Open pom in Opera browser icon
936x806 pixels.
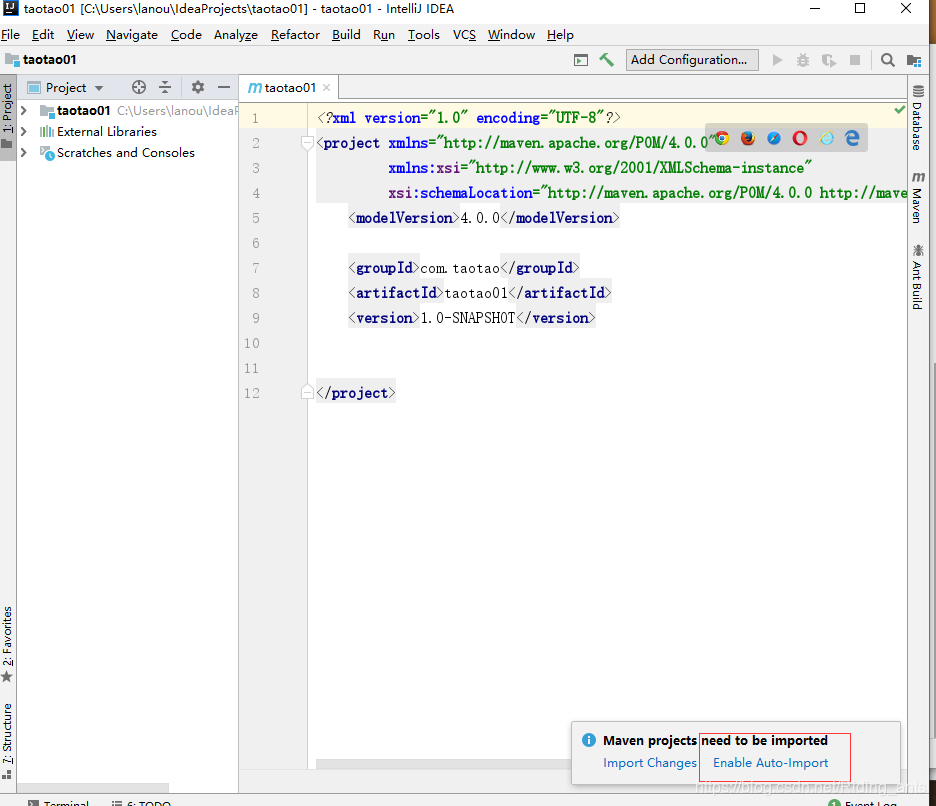800,139
